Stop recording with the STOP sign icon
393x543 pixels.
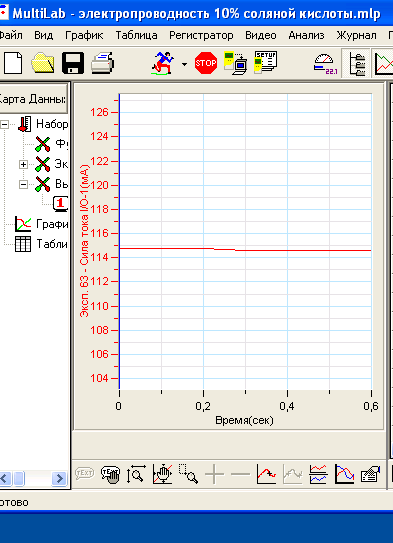pos(206,63)
